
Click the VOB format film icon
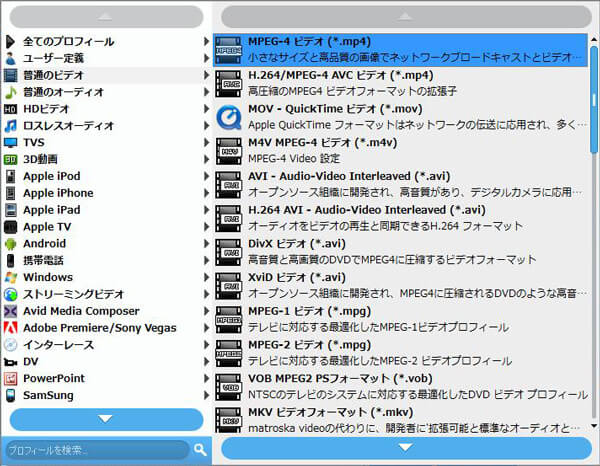[228, 387]
